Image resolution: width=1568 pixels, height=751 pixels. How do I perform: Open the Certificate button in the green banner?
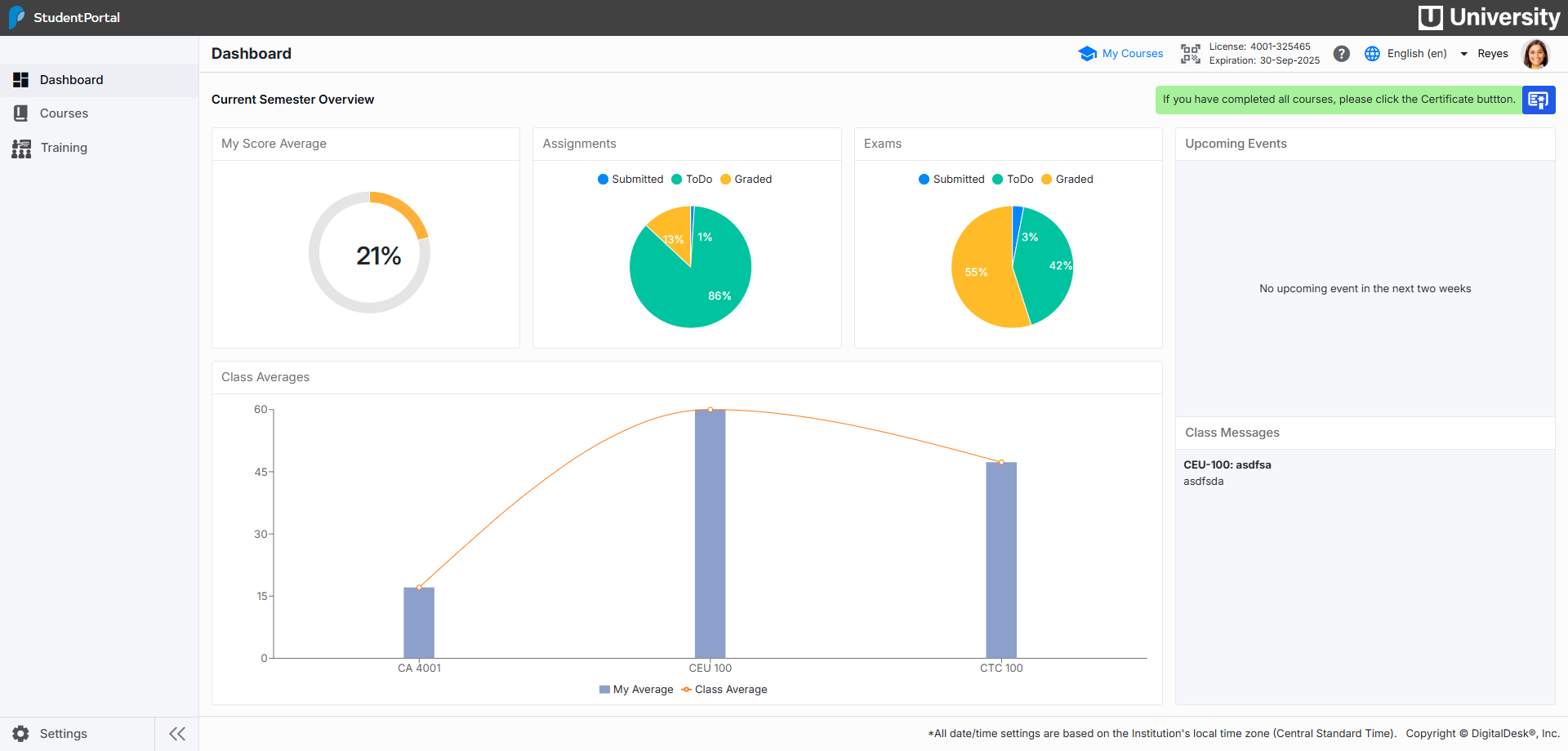coord(1539,100)
